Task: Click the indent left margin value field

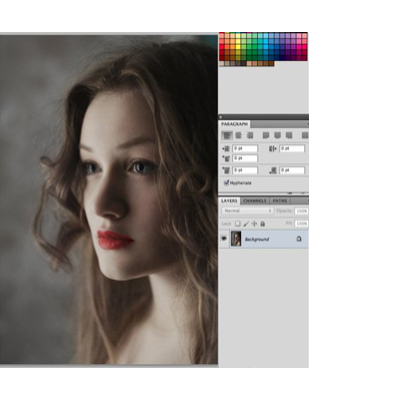Action: (245, 149)
